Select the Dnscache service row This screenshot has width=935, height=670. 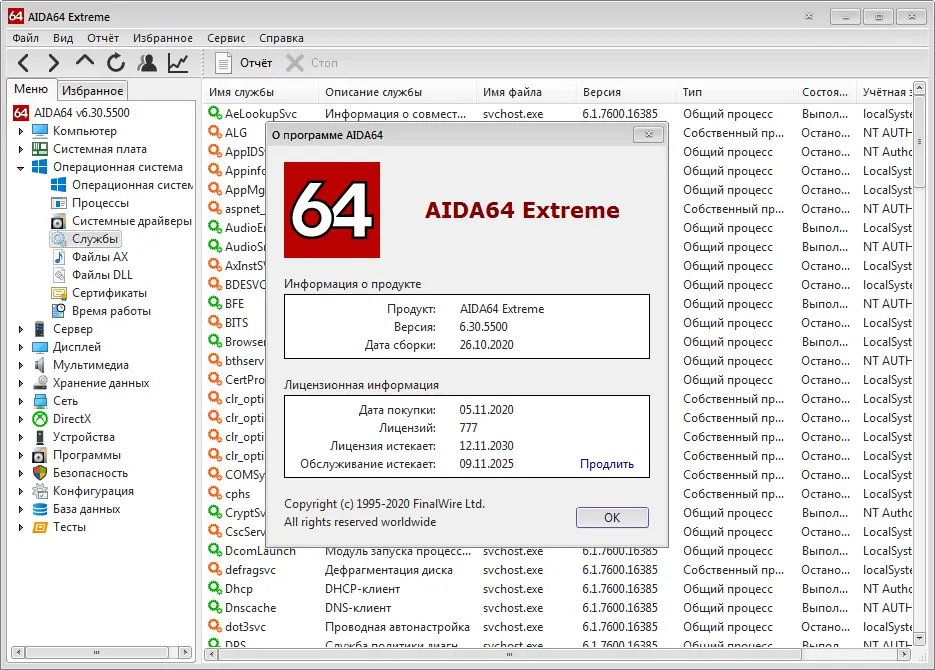pos(559,607)
